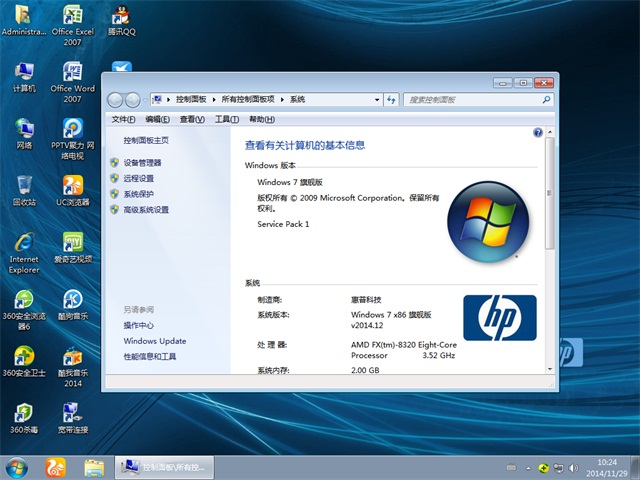Click the back navigation arrow button
This screenshot has width=640, height=480.
click(x=115, y=100)
